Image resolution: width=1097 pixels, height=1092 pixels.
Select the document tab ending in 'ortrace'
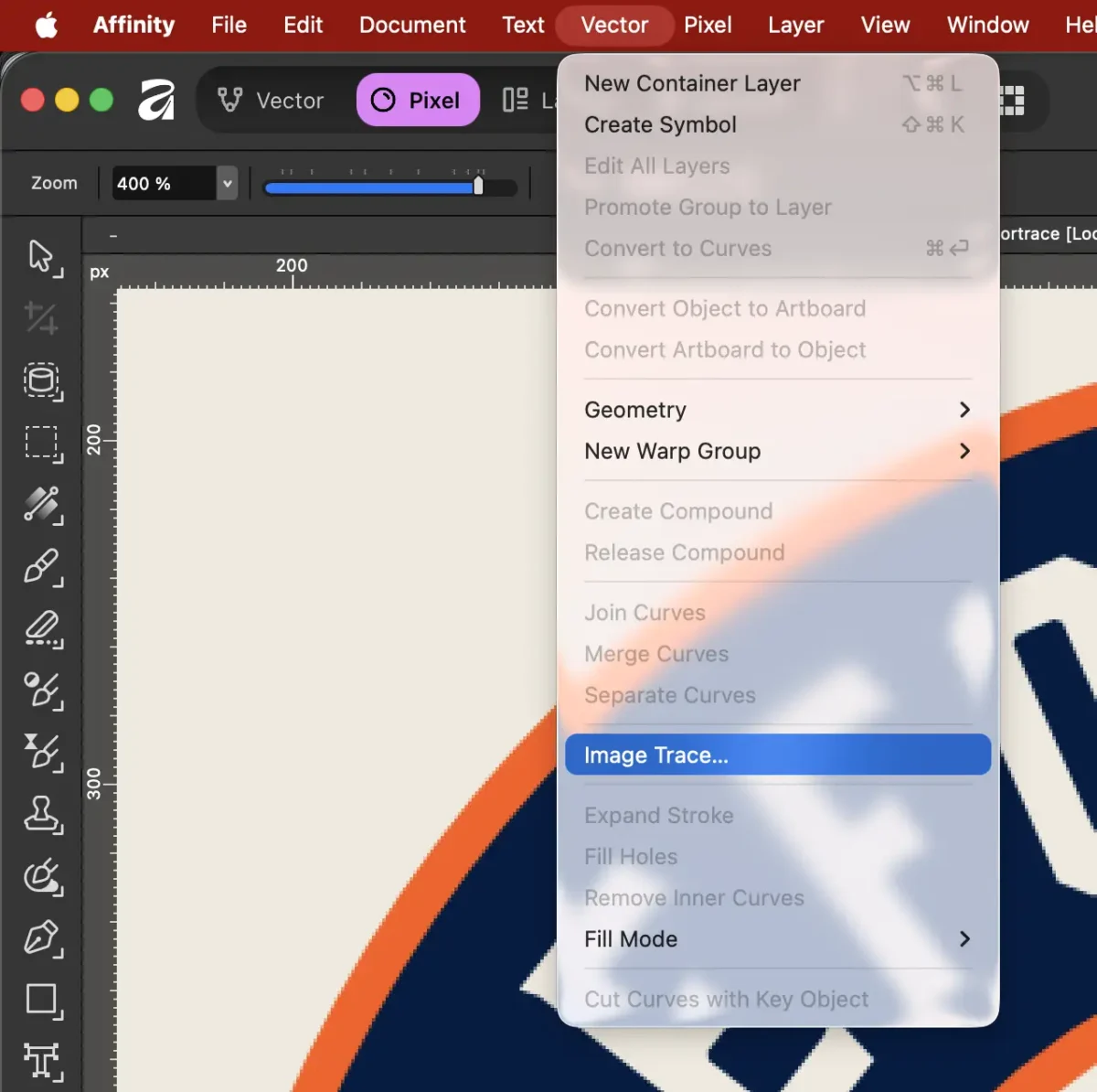1048,233
